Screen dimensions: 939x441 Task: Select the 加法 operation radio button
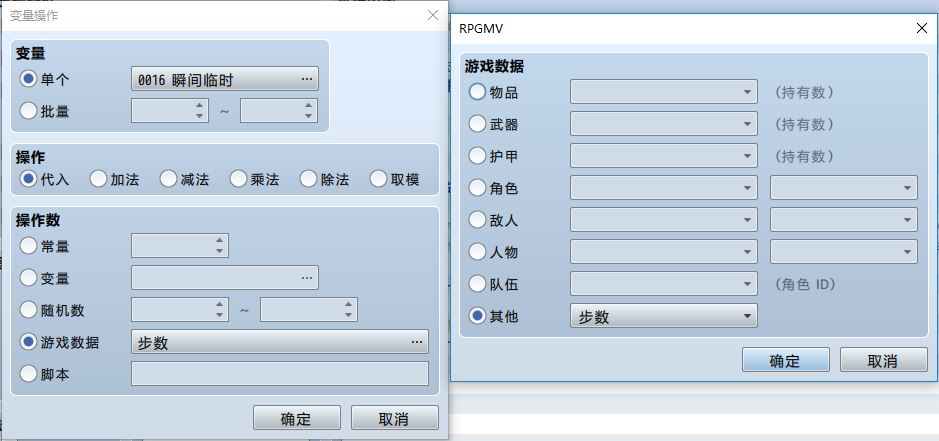(x=98, y=179)
